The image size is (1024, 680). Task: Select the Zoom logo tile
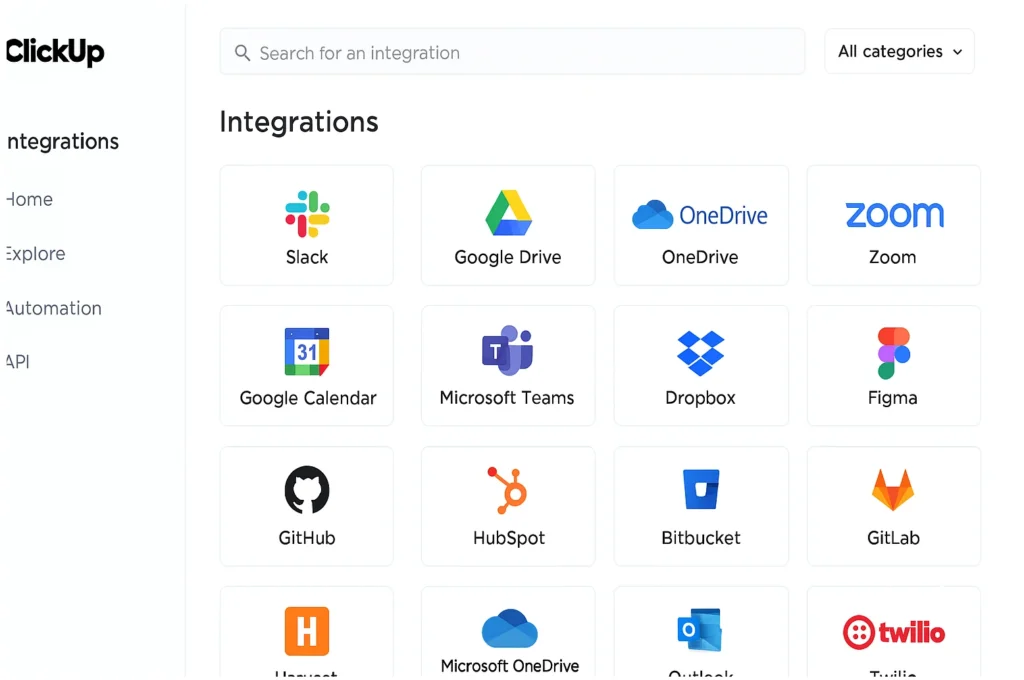[893, 214]
